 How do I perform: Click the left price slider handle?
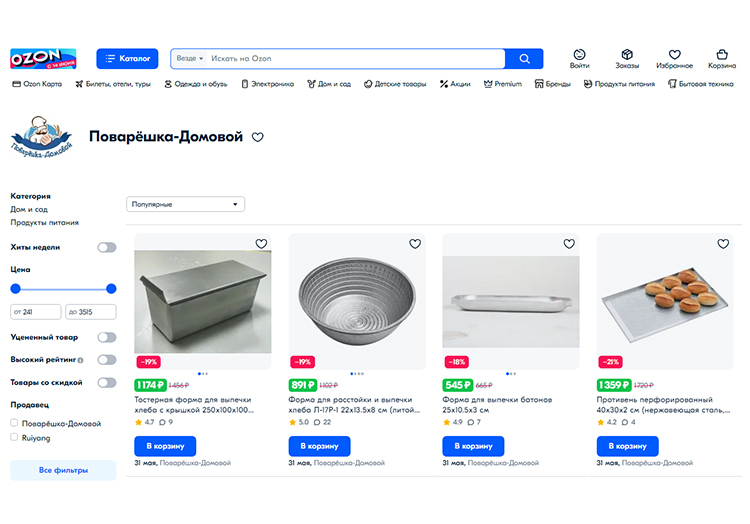pyautogui.click(x=16, y=289)
